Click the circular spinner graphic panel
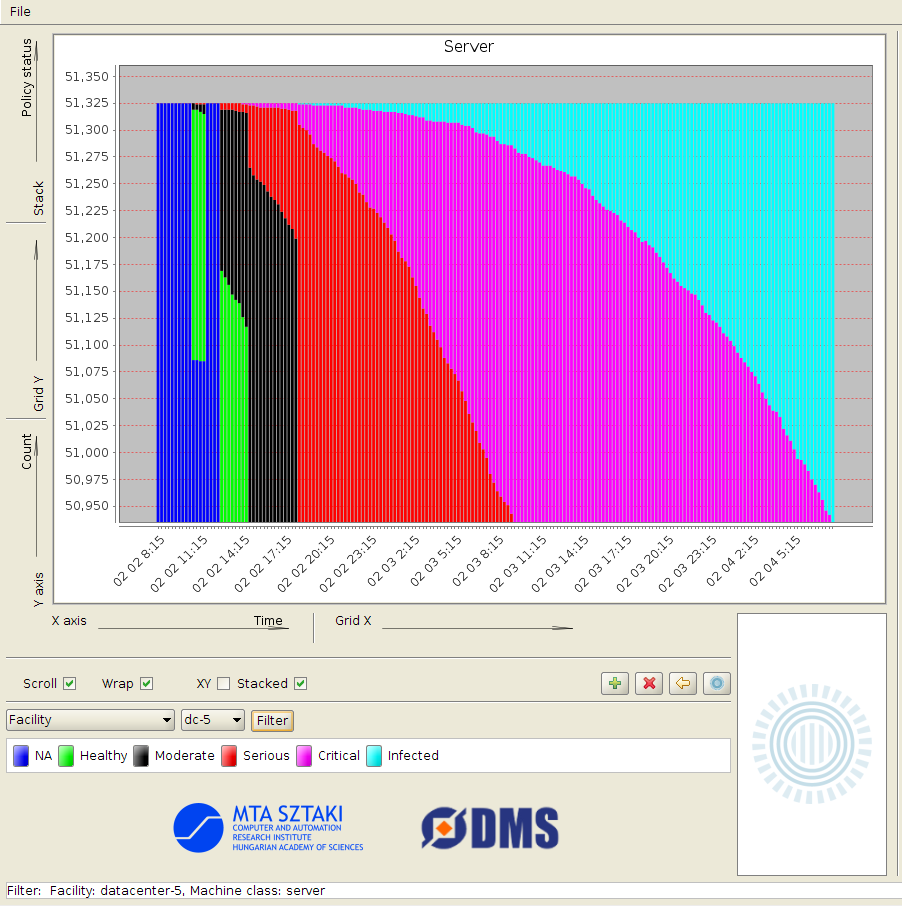 tap(811, 744)
